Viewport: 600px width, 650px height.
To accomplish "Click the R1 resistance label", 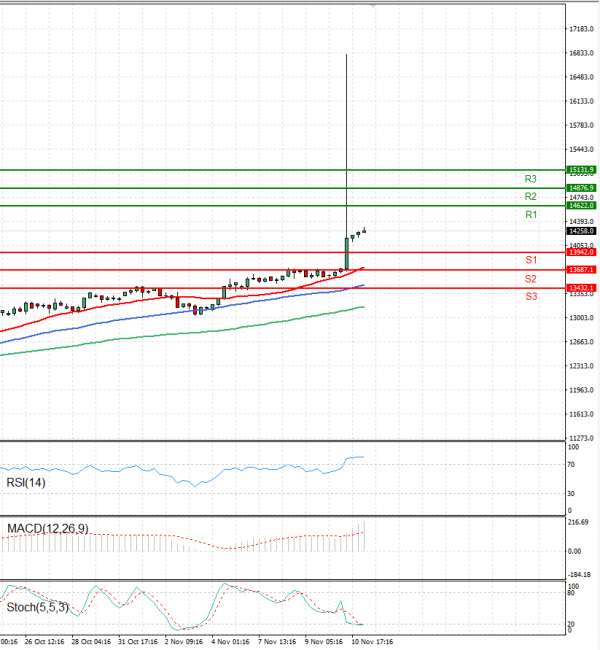I will 531,215.
